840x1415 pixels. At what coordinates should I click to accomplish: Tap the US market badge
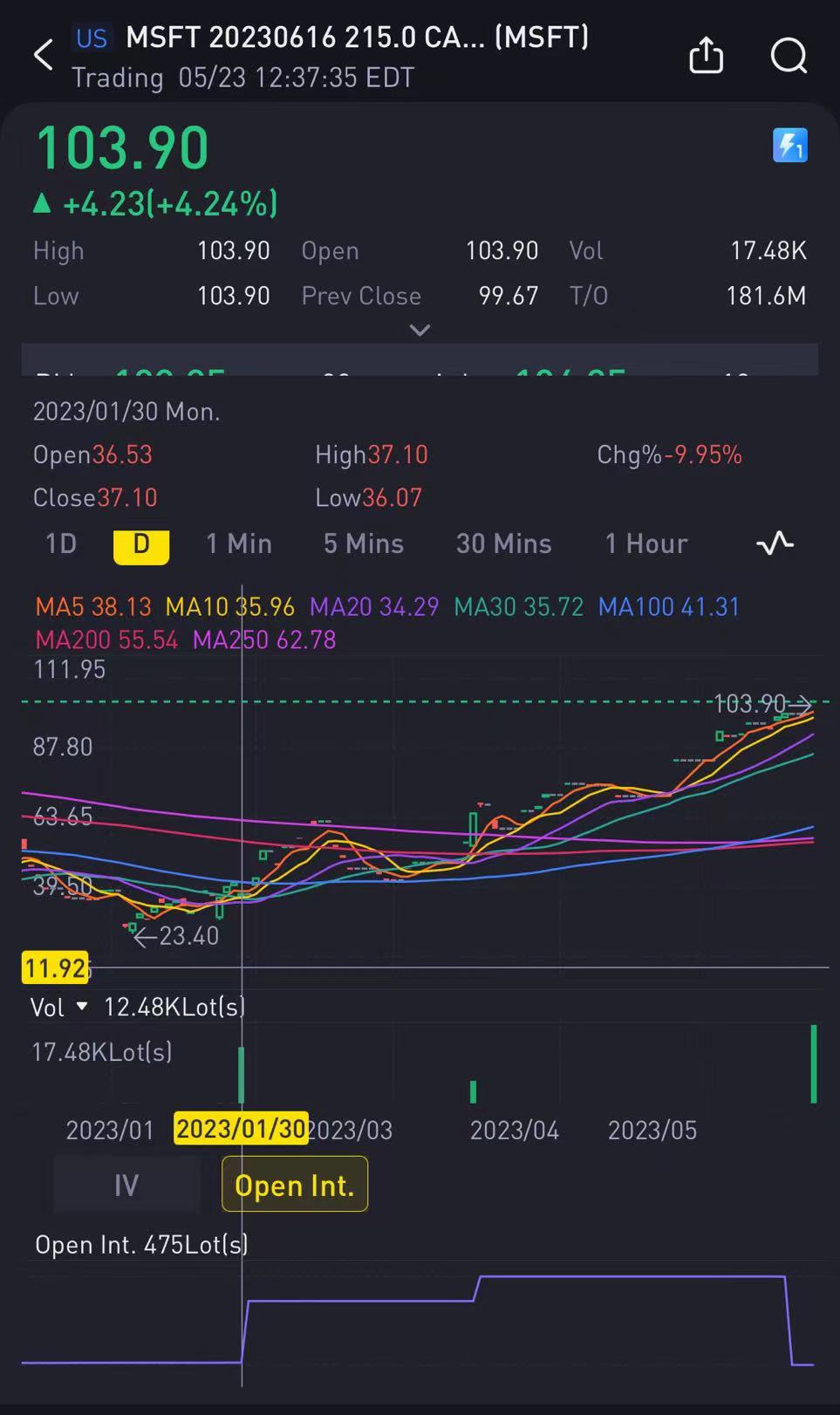92,38
